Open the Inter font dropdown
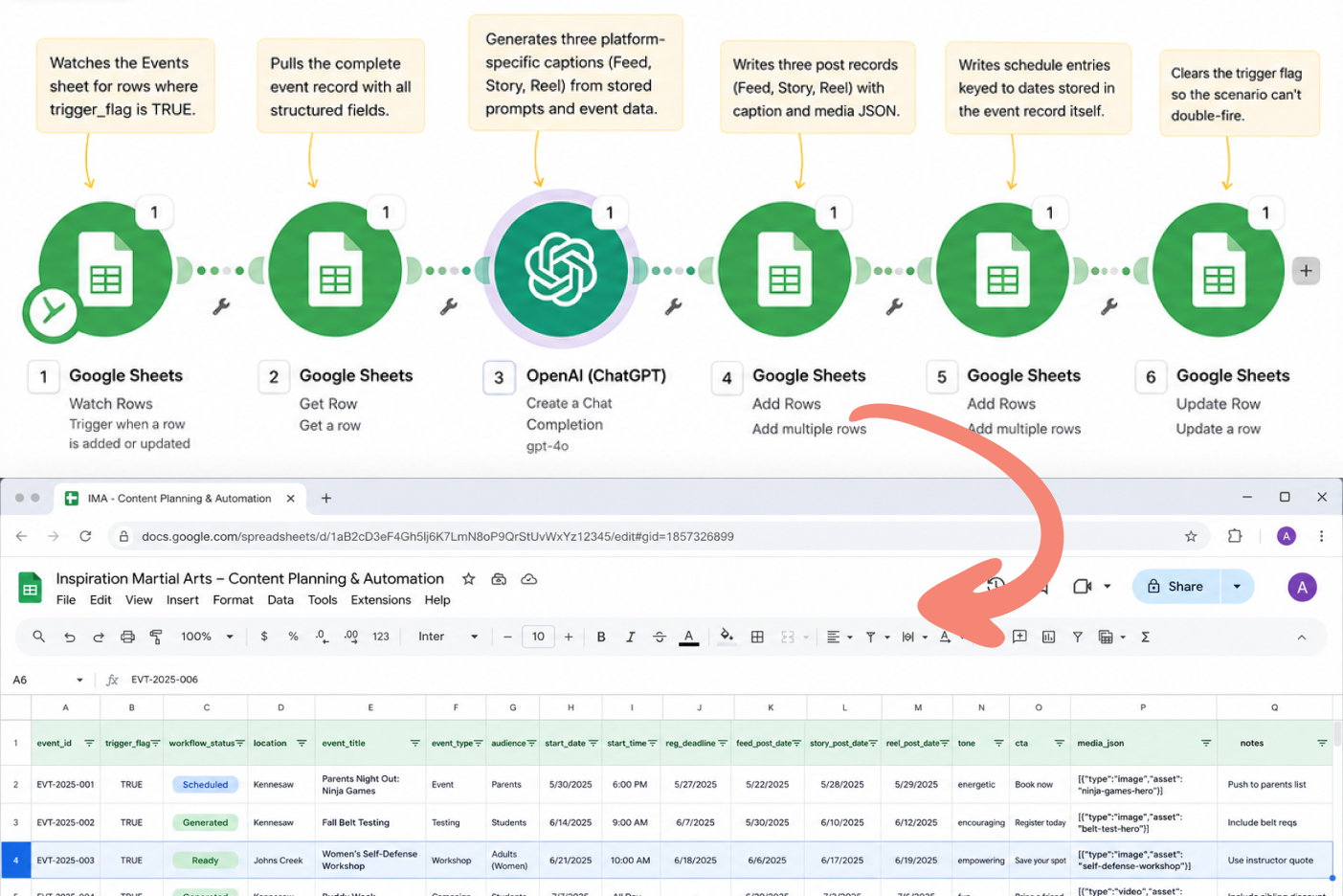 (448, 637)
